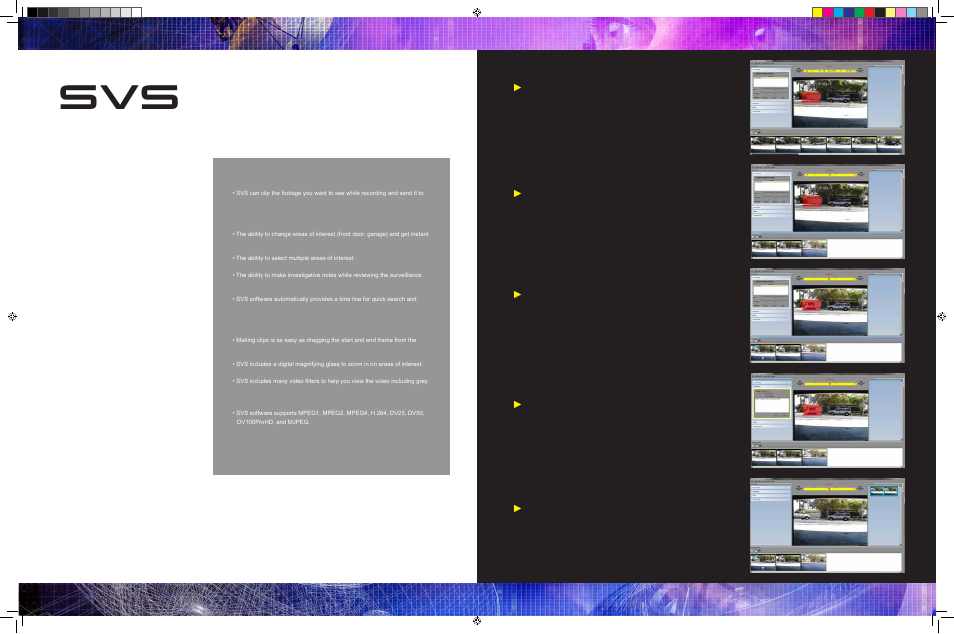Pick the red swatch in the print color bar
Screen dimensions: 954x634
click(x=869, y=12)
